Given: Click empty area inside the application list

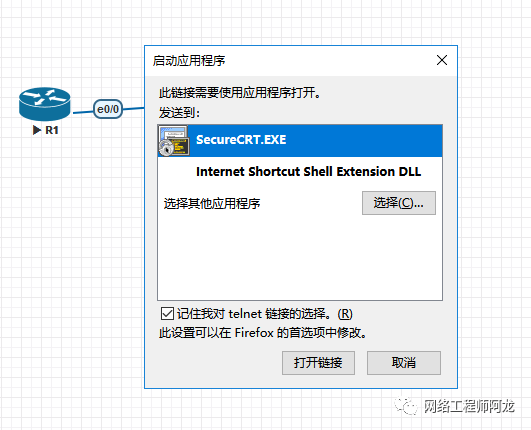Looking at the screenshot, I should [300, 257].
